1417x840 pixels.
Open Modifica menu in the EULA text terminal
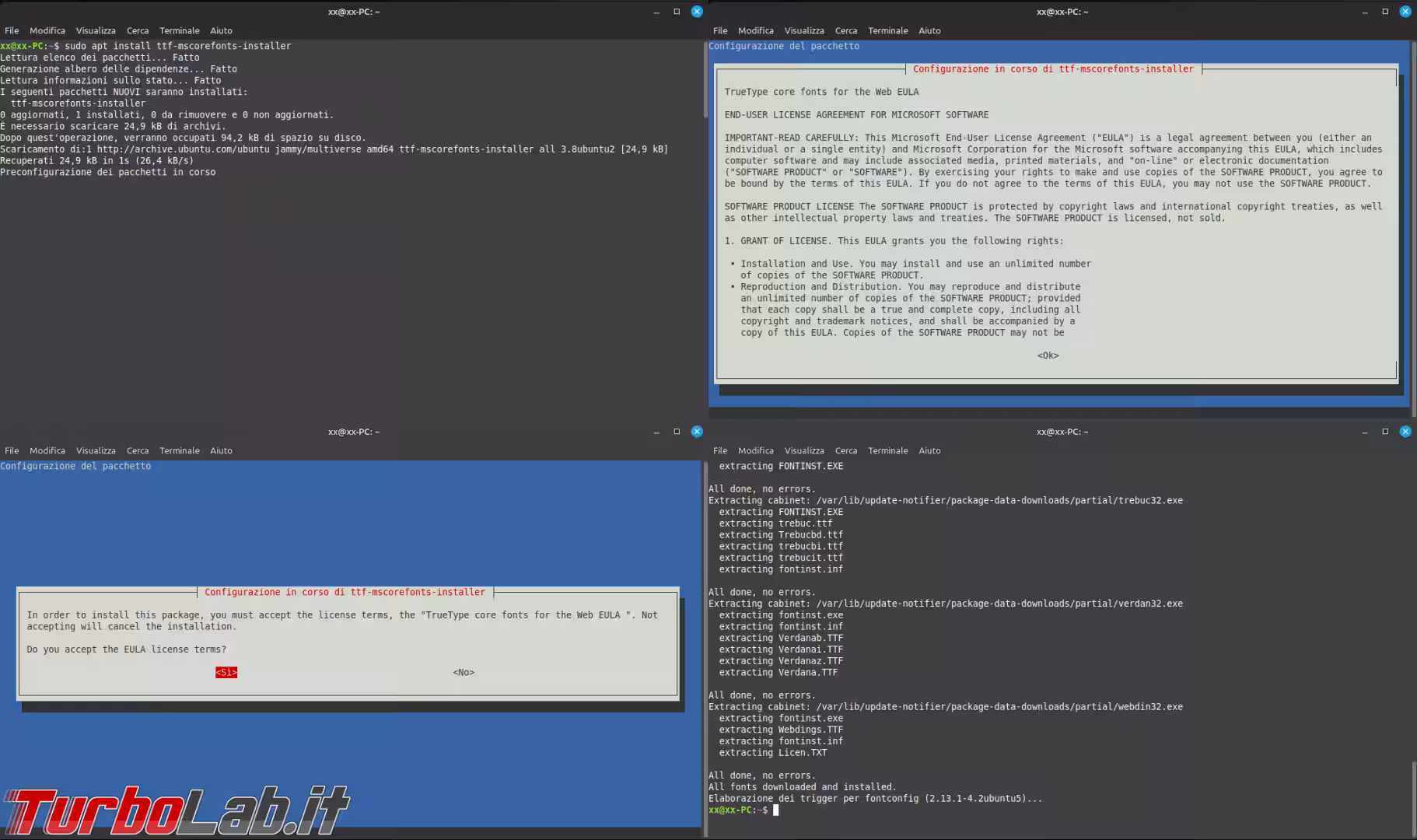coord(755,30)
